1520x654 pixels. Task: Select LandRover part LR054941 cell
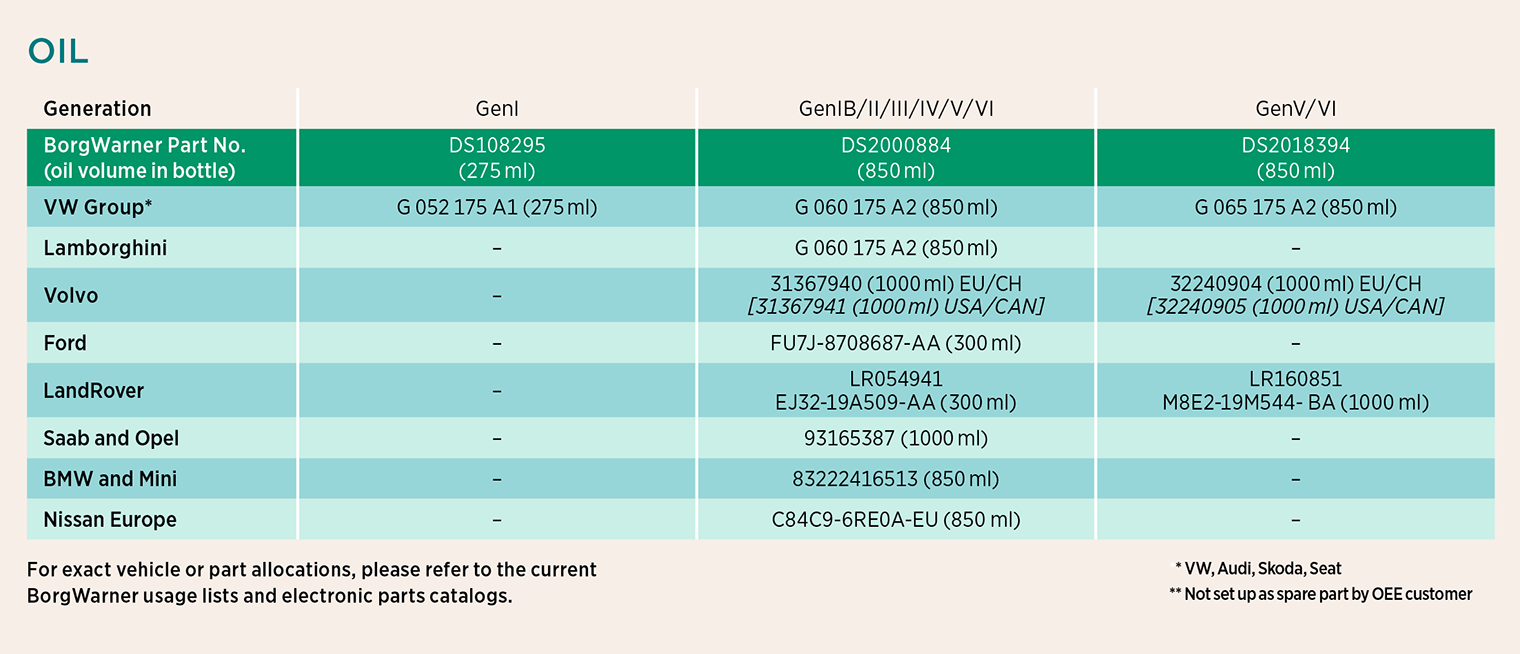[x=896, y=391]
